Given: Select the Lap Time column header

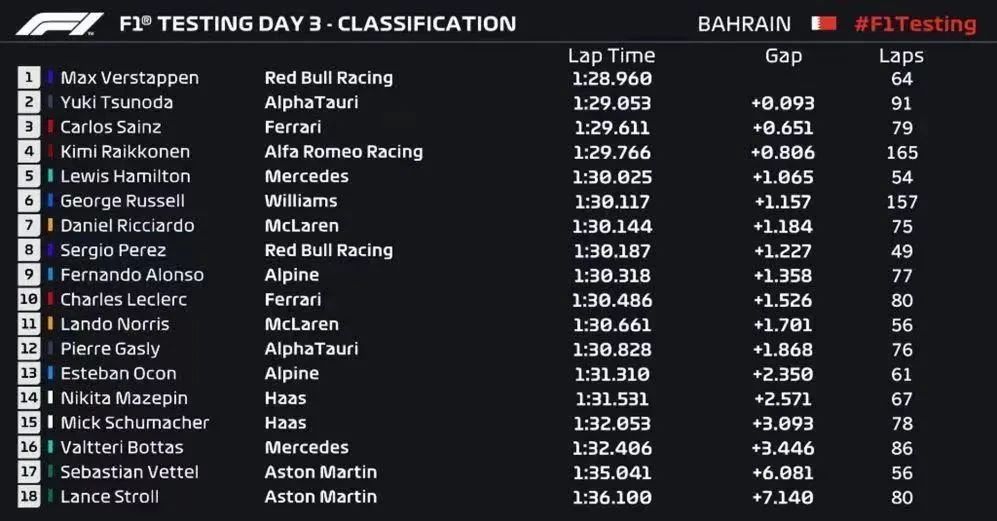Looking at the screenshot, I should click(x=611, y=56).
